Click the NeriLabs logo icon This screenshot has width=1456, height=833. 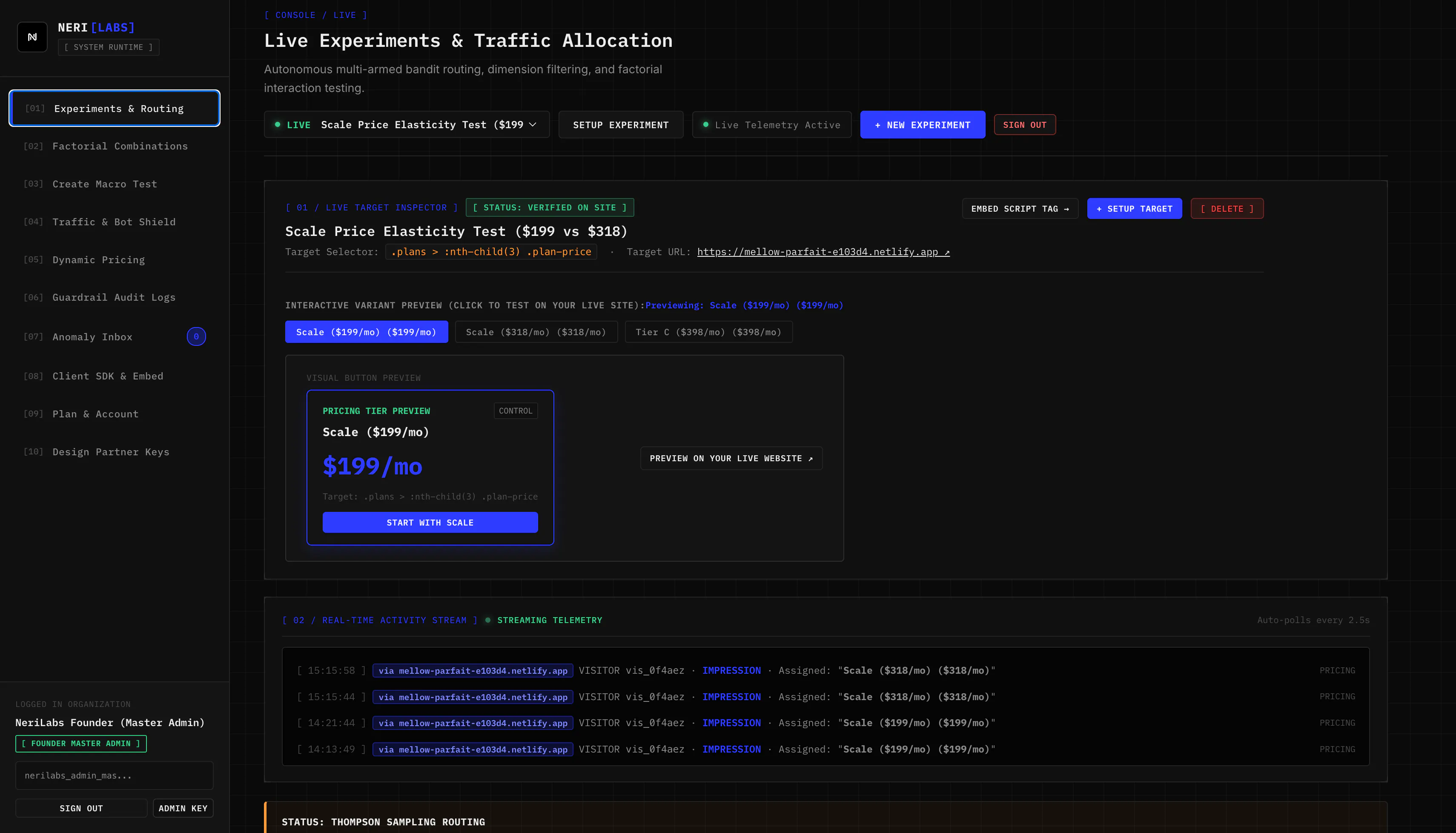tap(32, 37)
